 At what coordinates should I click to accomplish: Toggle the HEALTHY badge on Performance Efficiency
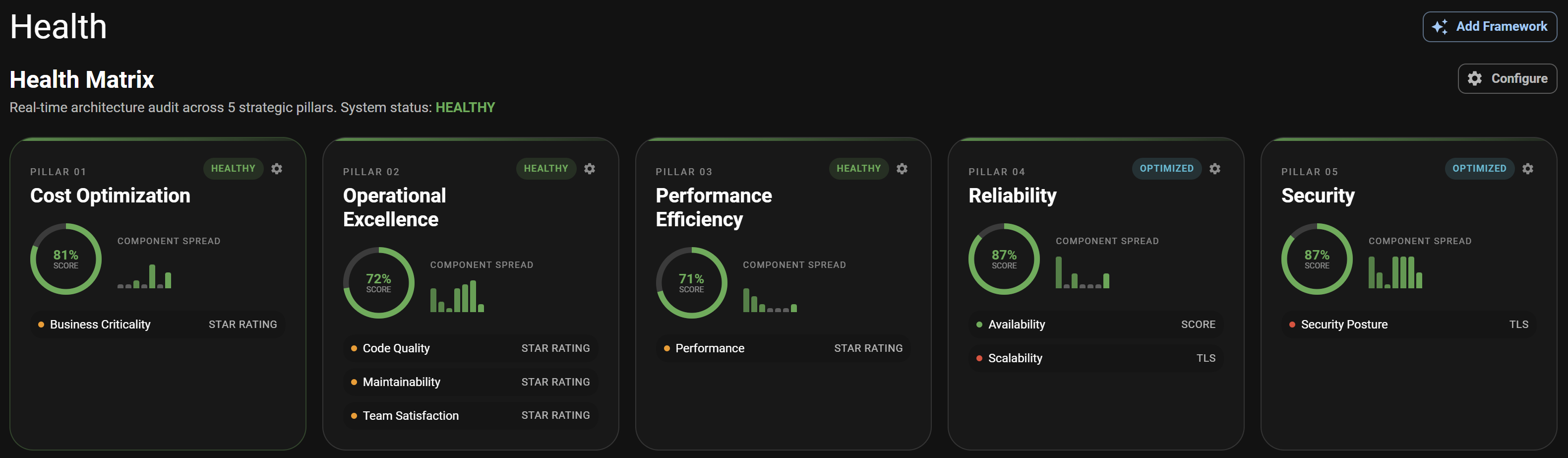(x=858, y=168)
